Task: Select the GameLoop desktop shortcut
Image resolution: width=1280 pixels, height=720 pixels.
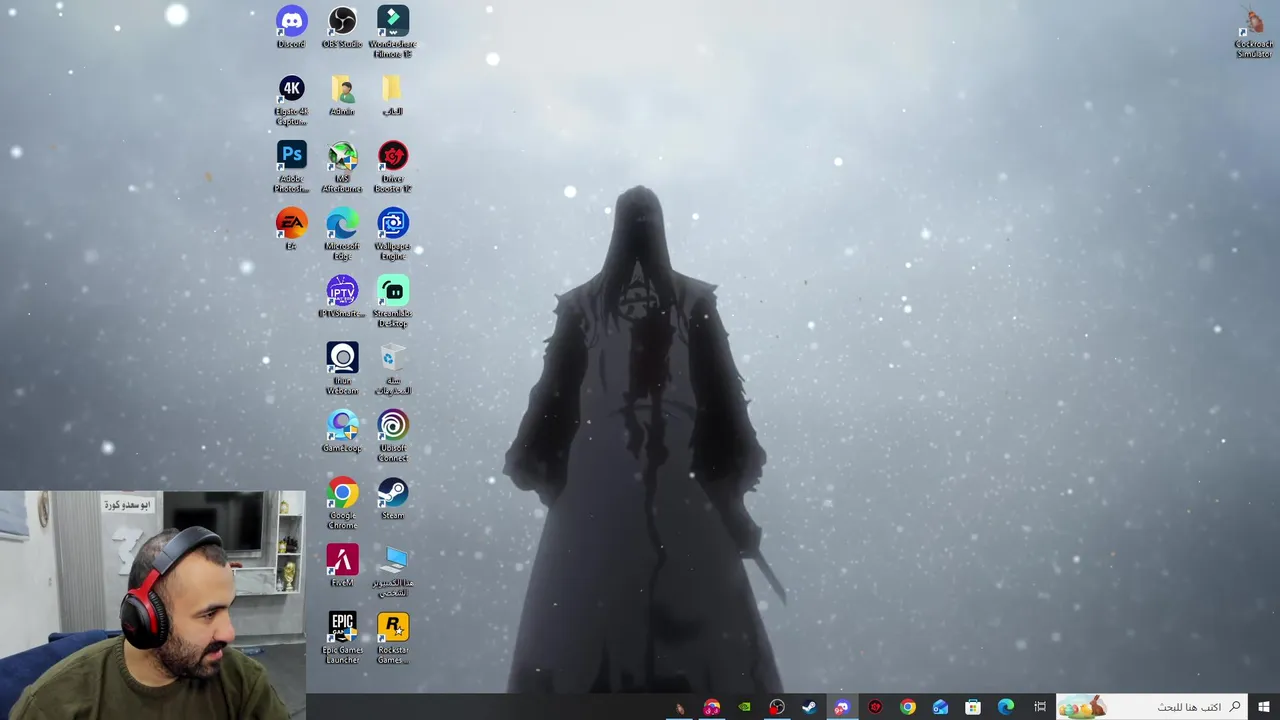Action: pyautogui.click(x=342, y=432)
